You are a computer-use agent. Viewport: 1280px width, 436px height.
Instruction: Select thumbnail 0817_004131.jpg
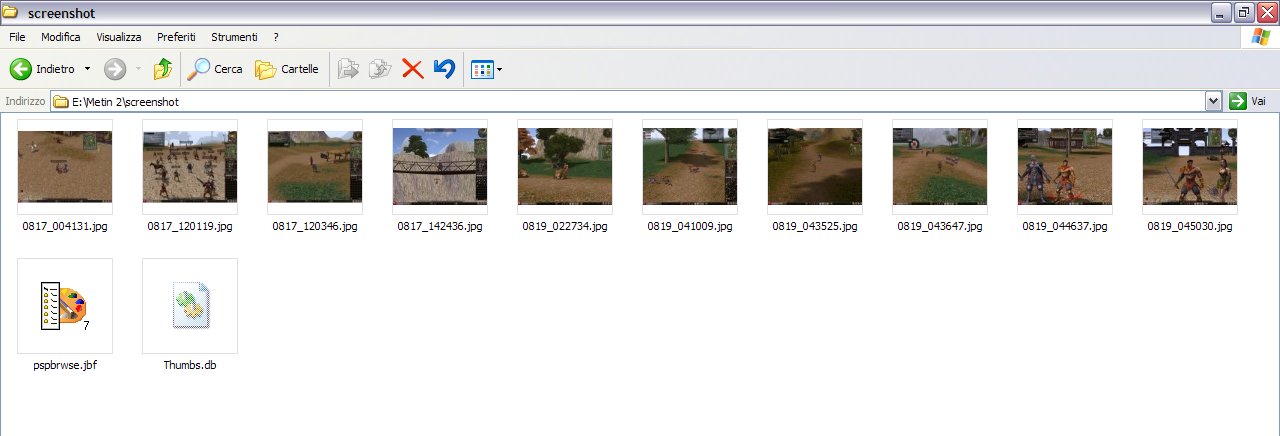tap(65, 167)
